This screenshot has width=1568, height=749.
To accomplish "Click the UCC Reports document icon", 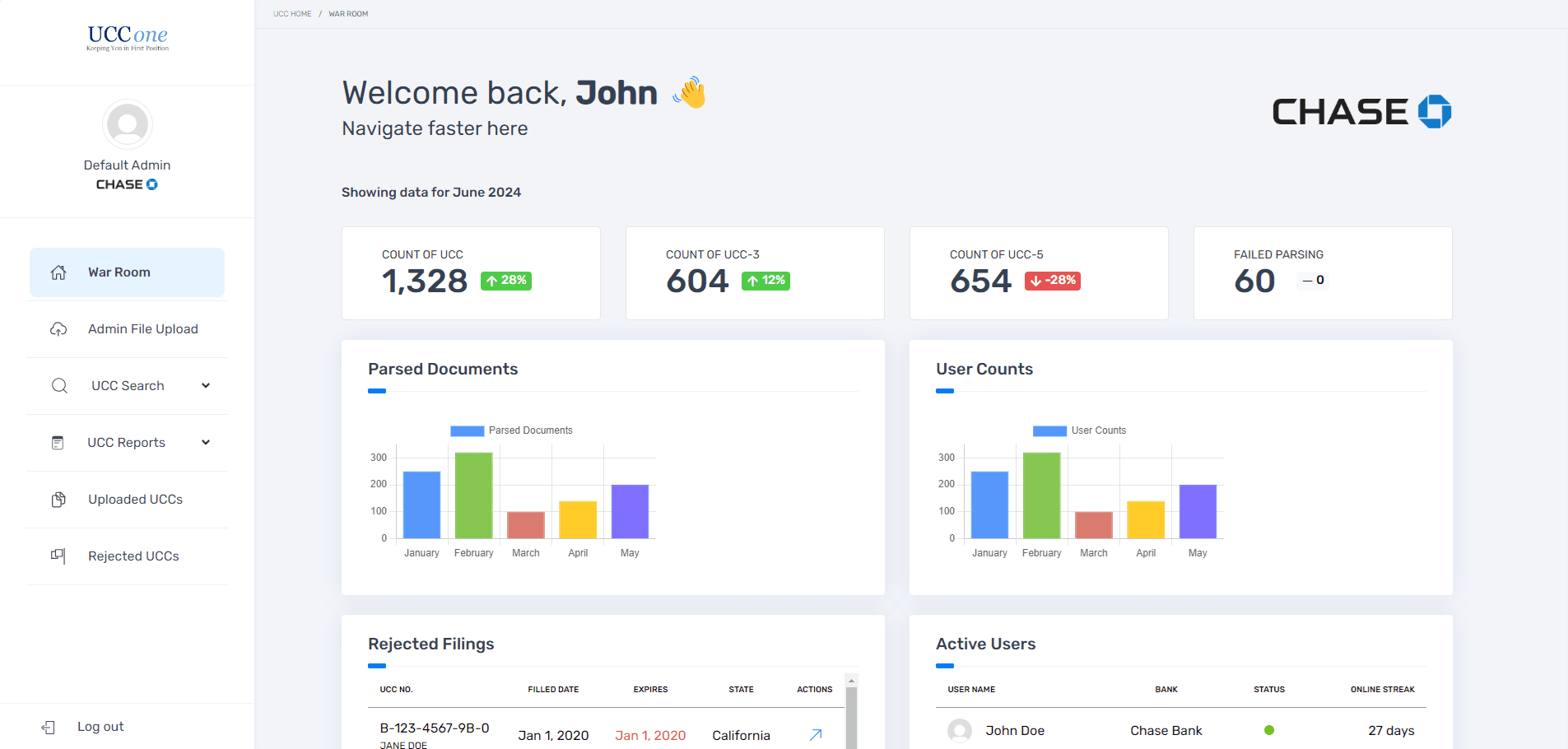I will pos(58,443).
